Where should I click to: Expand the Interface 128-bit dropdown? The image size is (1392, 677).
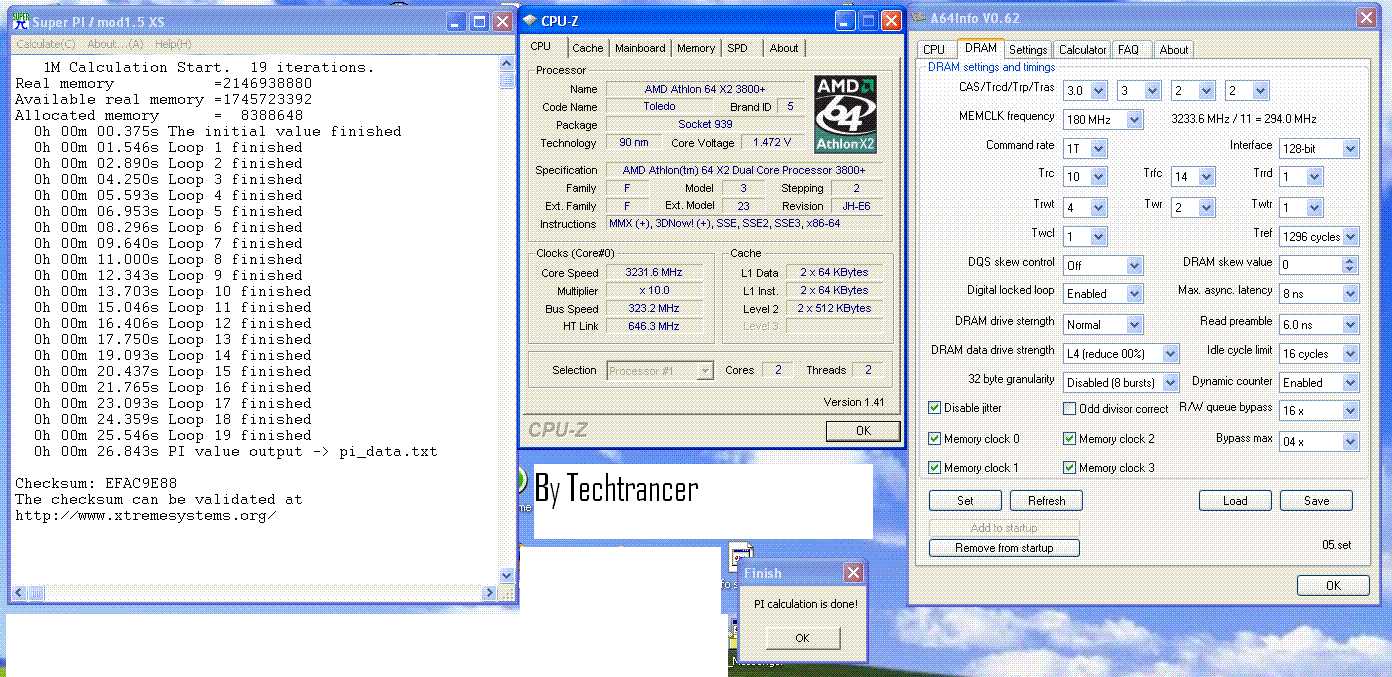click(1350, 149)
